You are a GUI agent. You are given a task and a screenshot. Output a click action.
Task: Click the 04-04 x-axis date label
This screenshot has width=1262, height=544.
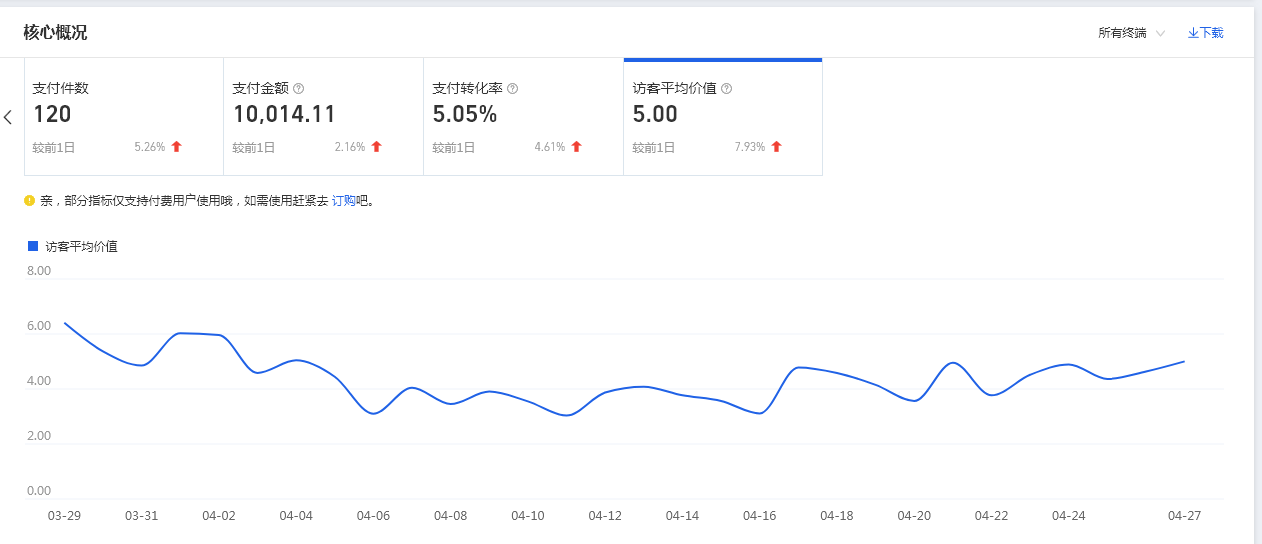click(296, 516)
